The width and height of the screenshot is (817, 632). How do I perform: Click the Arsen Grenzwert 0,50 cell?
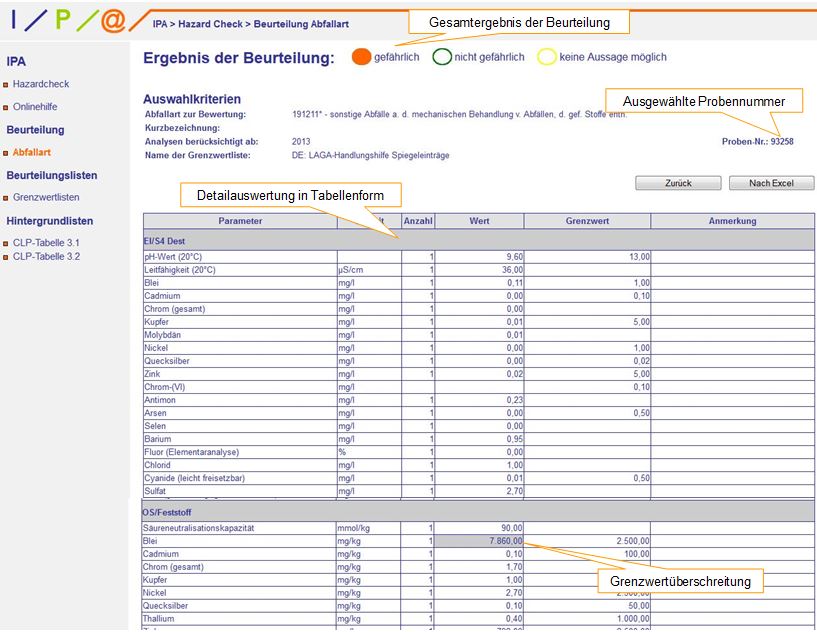point(587,413)
